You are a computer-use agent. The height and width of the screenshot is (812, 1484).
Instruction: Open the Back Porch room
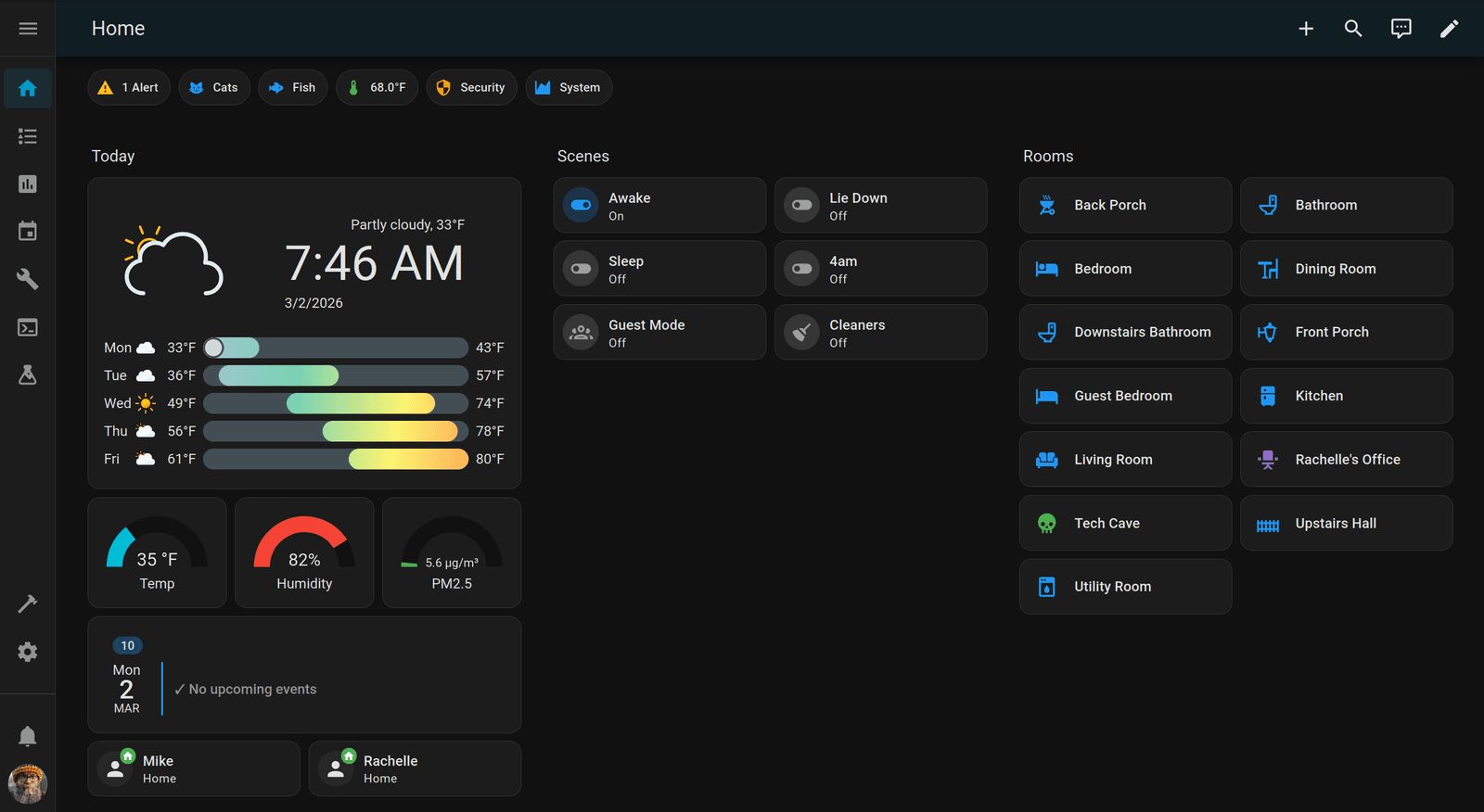click(x=1126, y=206)
